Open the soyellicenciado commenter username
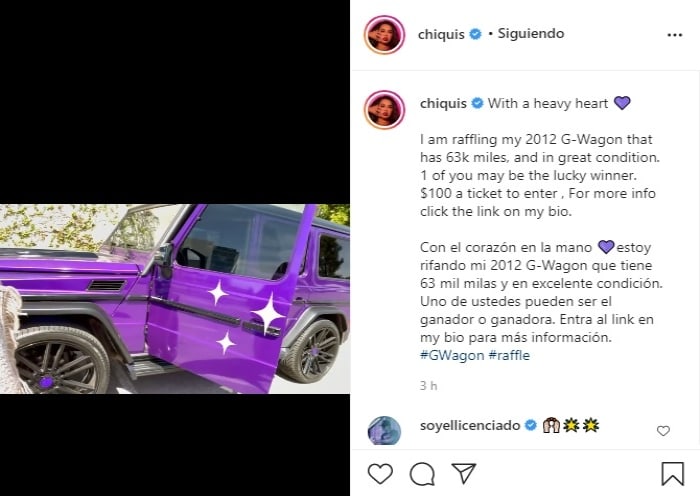Image resolution: width=700 pixels, height=496 pixels. (470, 425)
